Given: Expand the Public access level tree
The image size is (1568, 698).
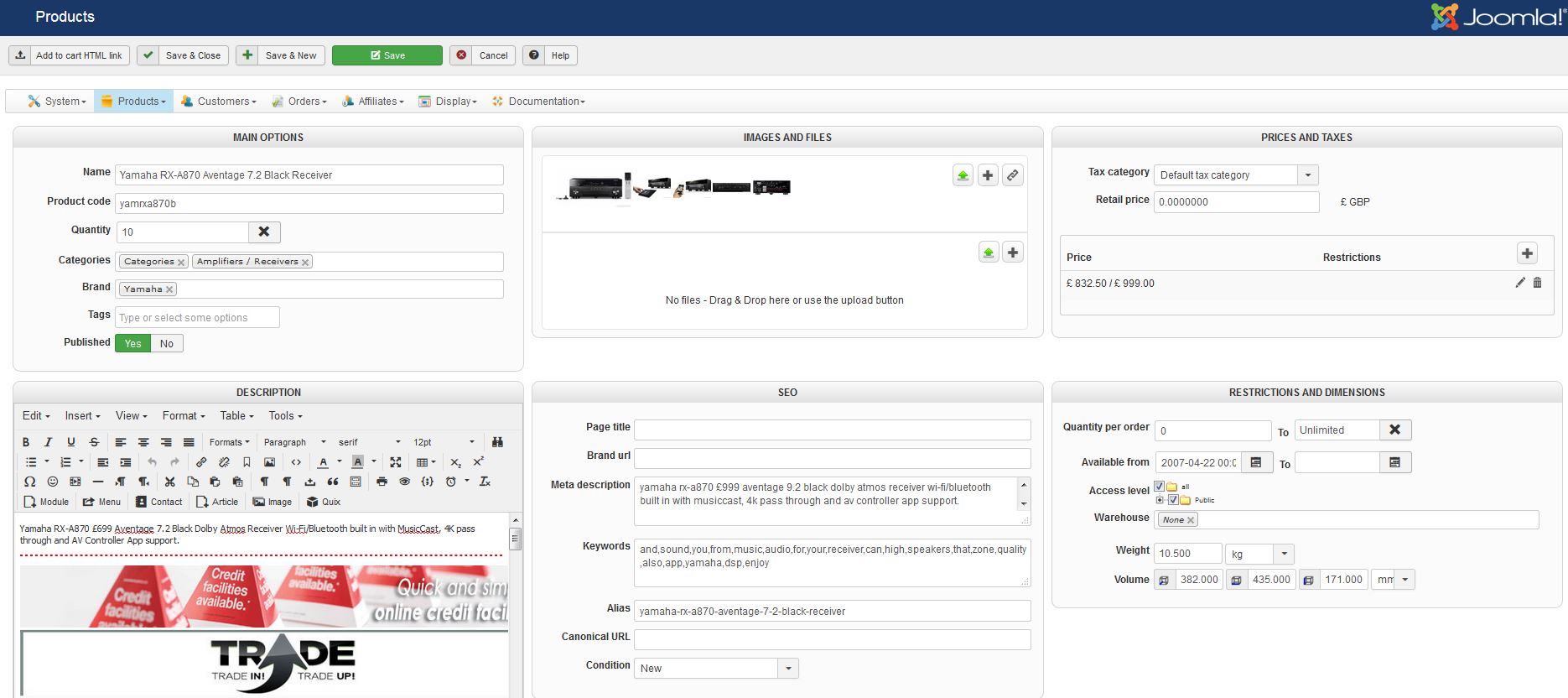Looking at the screenshot, I should [x=1160, y=500].
